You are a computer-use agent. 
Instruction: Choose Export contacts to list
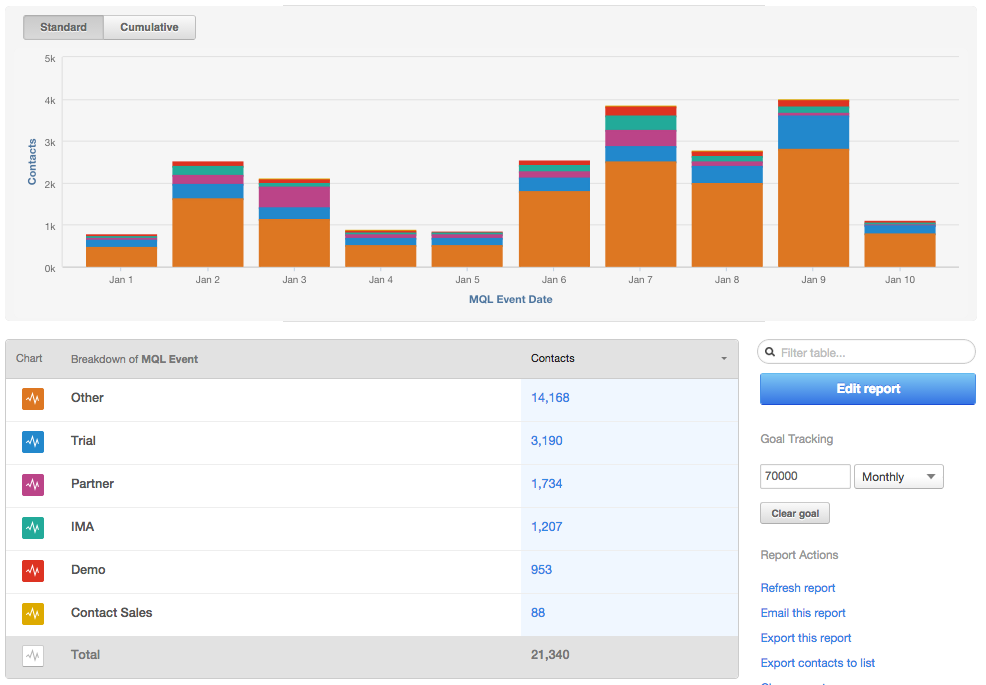pos(817,663)
